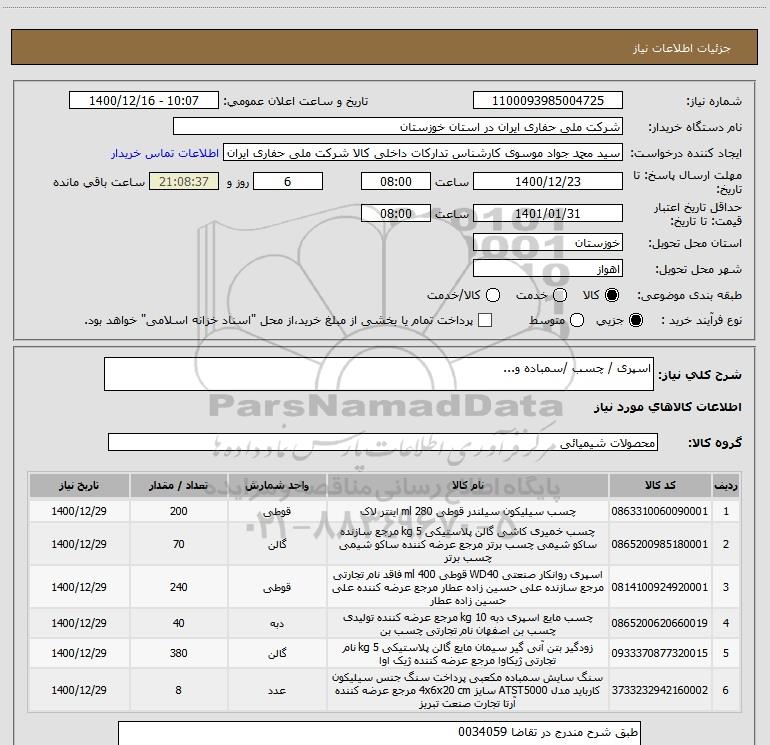Open the اطلاعات تماس خریدار link
This screenshot has height=745, width=770.
(165, 153)
